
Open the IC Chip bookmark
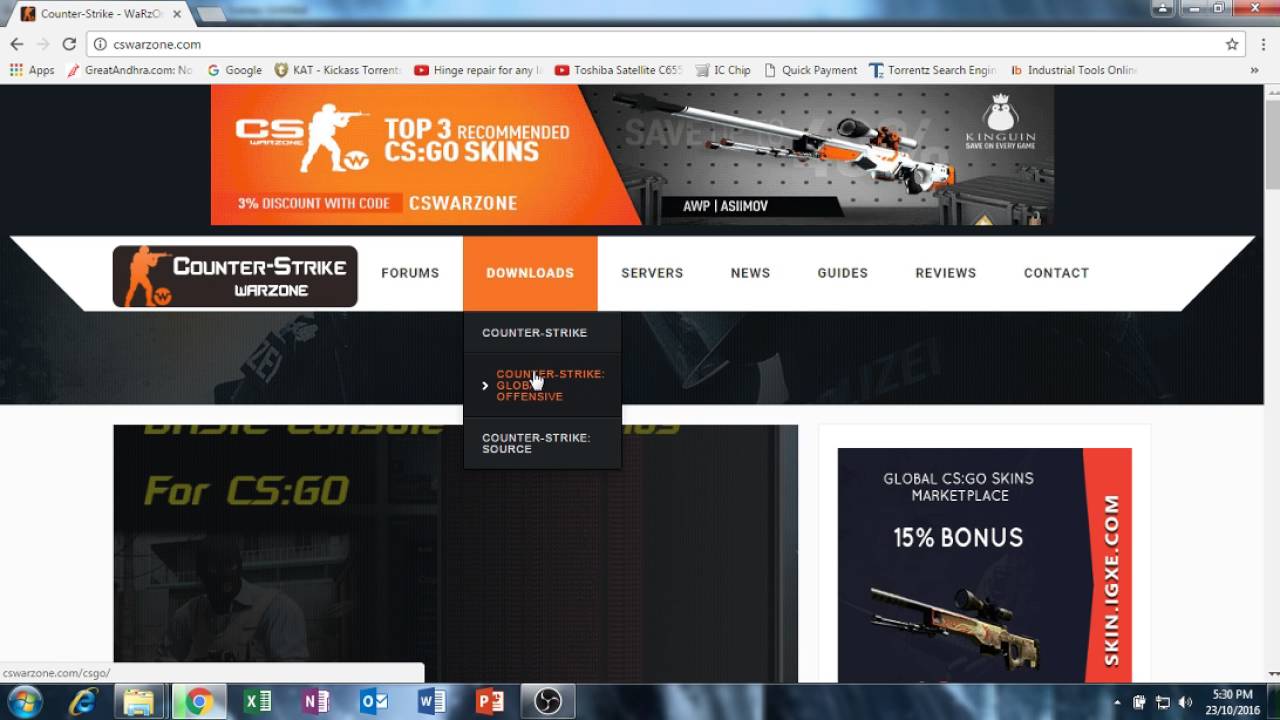[x=723, y=70]
